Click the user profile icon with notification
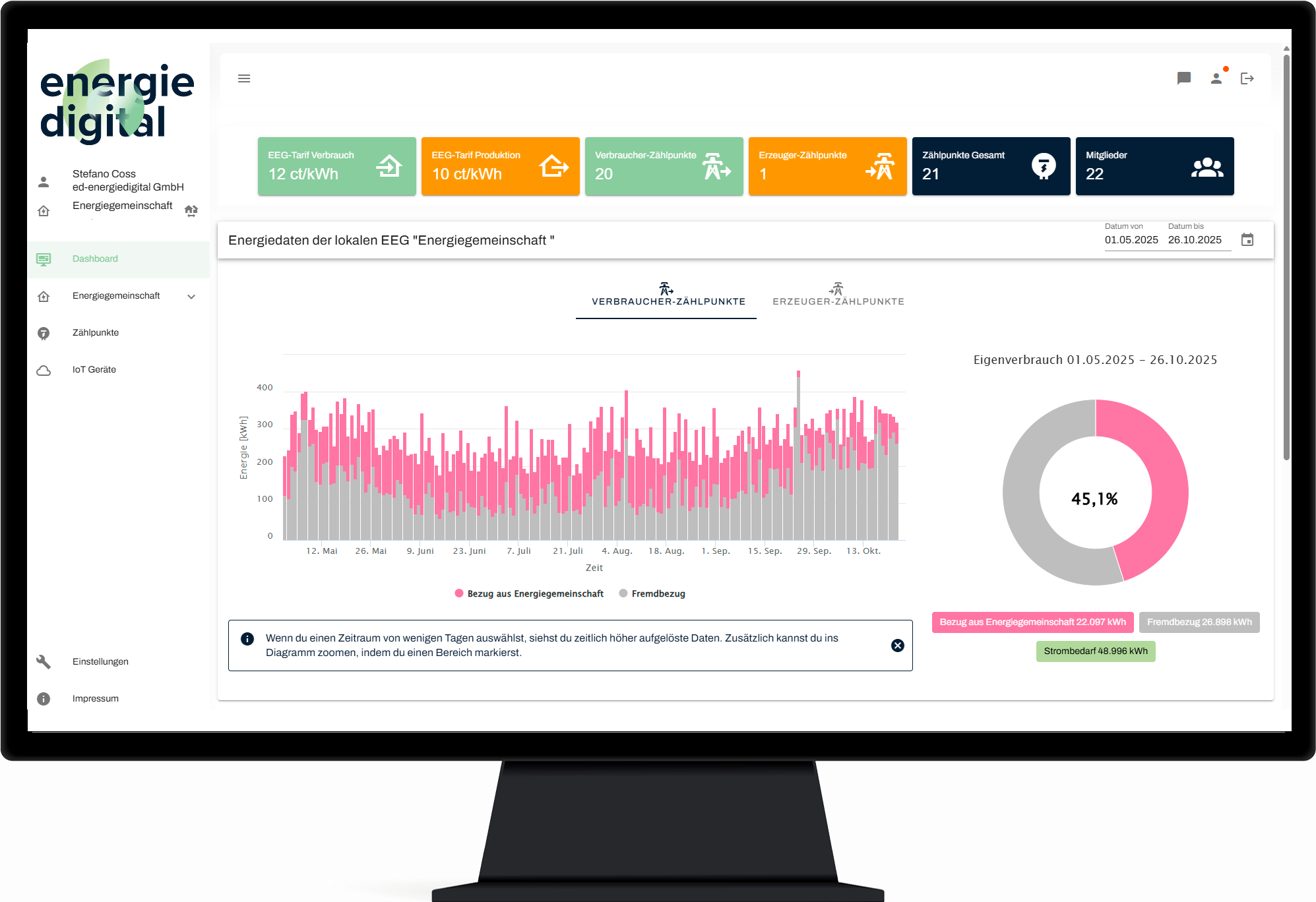The height and width of the screenshot is (902, 1316). pyautogui.click(x=1216, y=78)
